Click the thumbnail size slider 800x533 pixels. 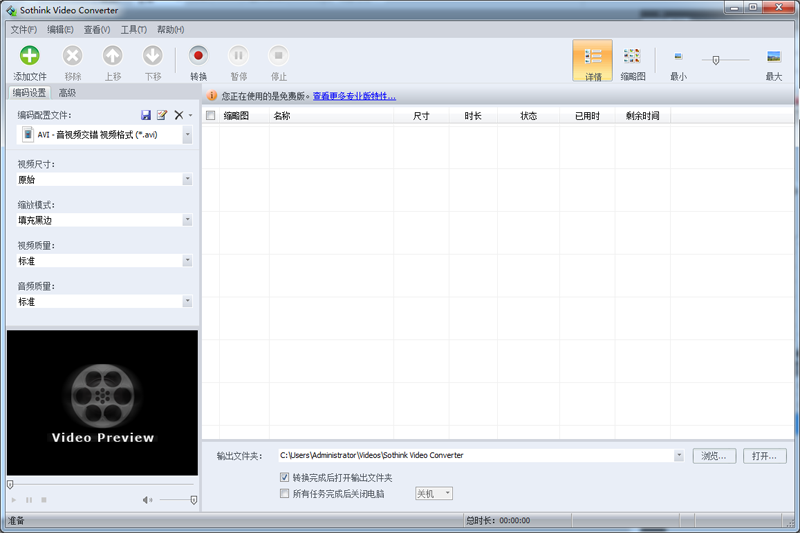coord(724,60)
